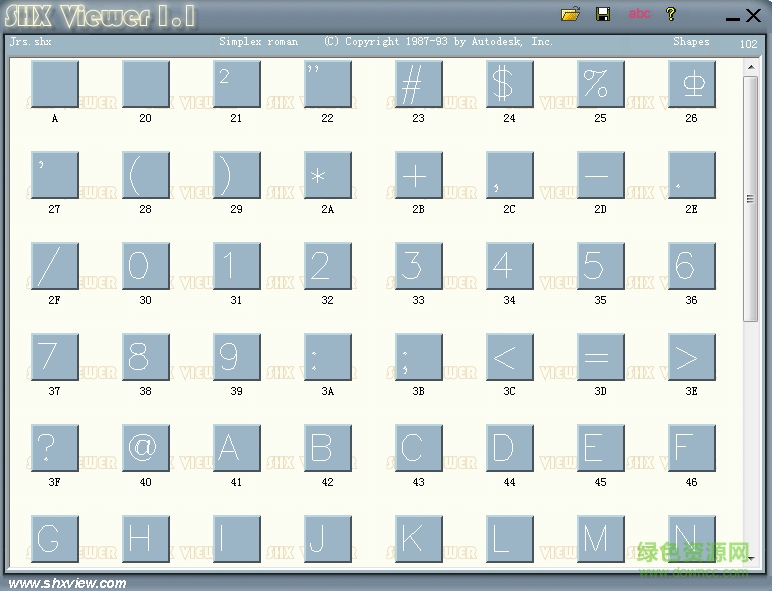Select the letter J shape tile
Viewport: 772px width, 591px height.
(x=328, y=539)
